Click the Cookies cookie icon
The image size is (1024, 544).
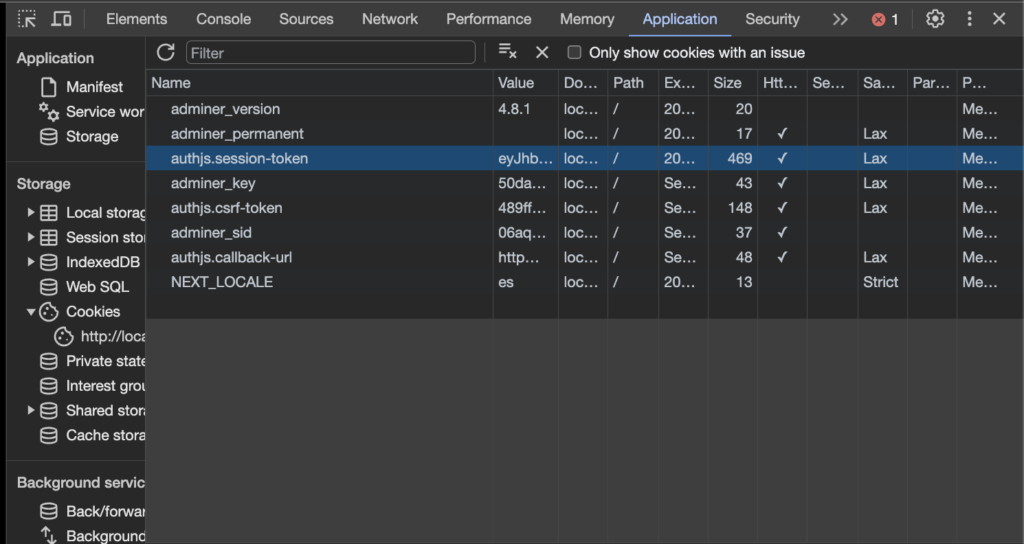click(x=49, y=312)
